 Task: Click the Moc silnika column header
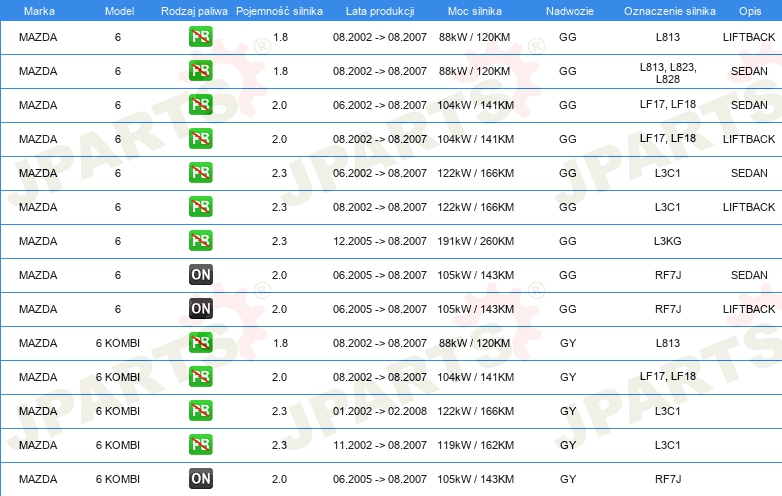coord(475,11)
